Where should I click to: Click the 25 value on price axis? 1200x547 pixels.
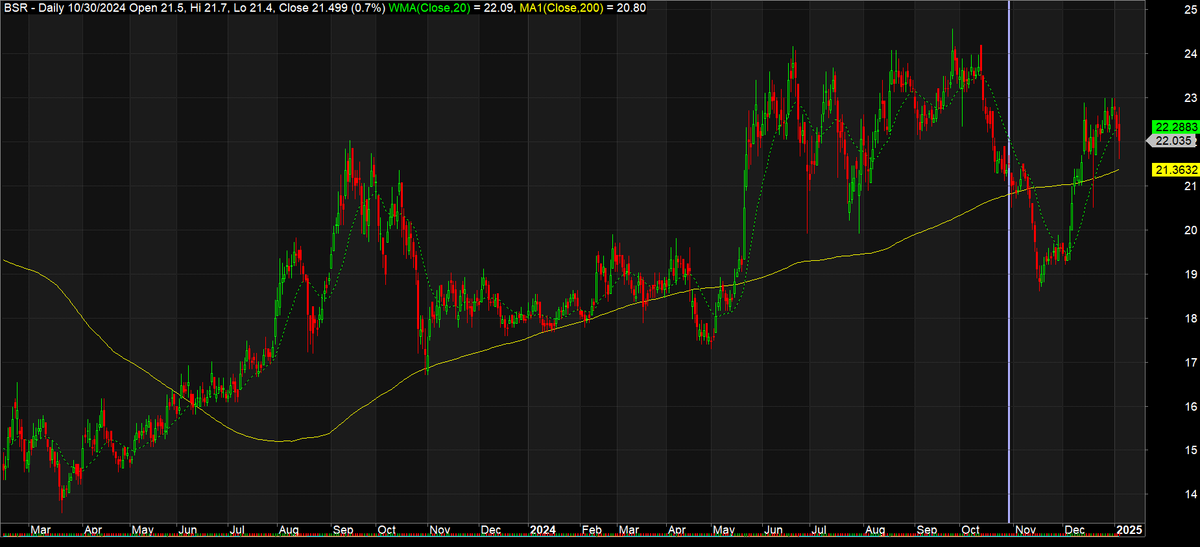1162,9
